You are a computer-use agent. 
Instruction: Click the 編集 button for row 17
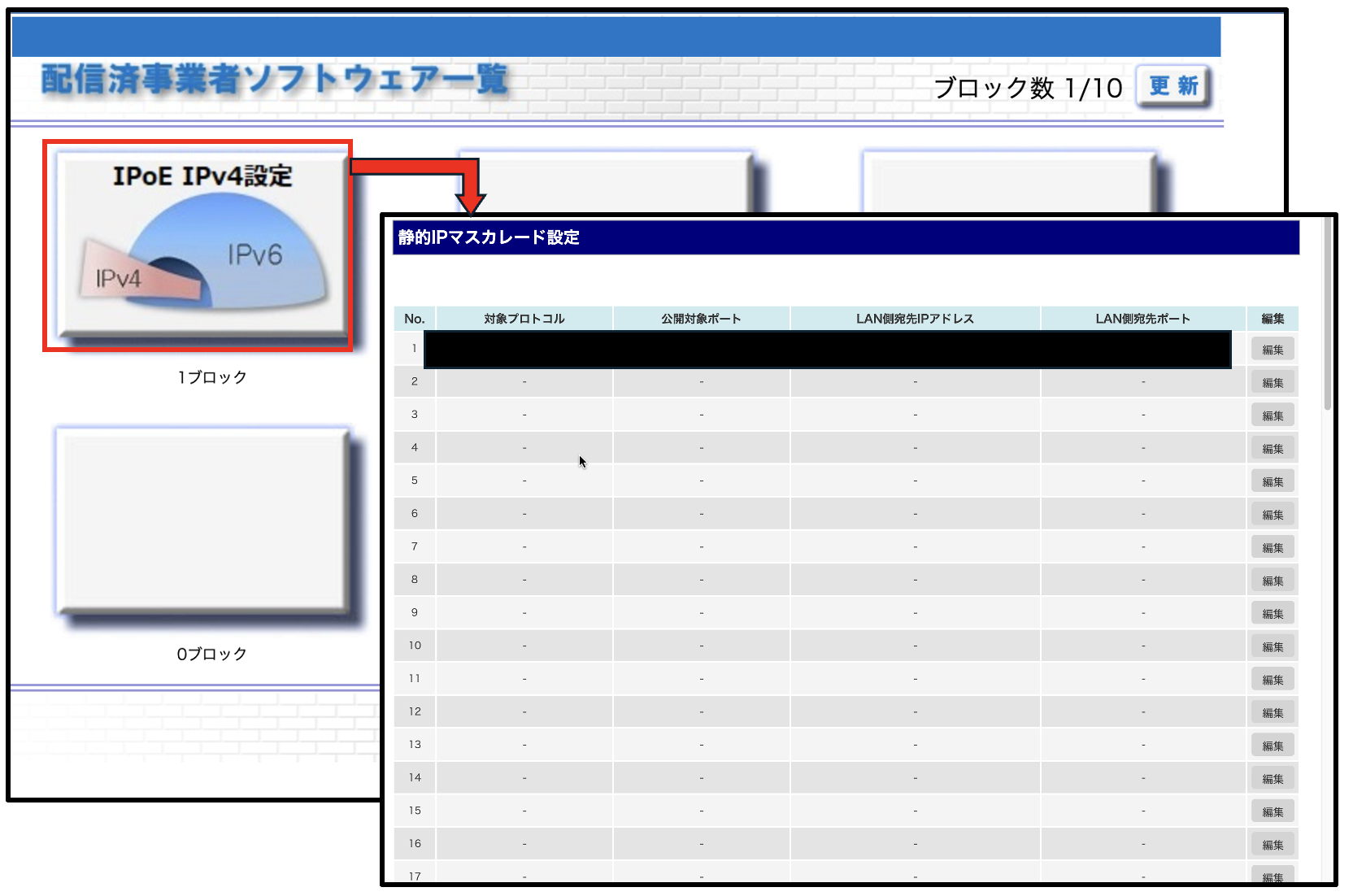pos(1273,877)
